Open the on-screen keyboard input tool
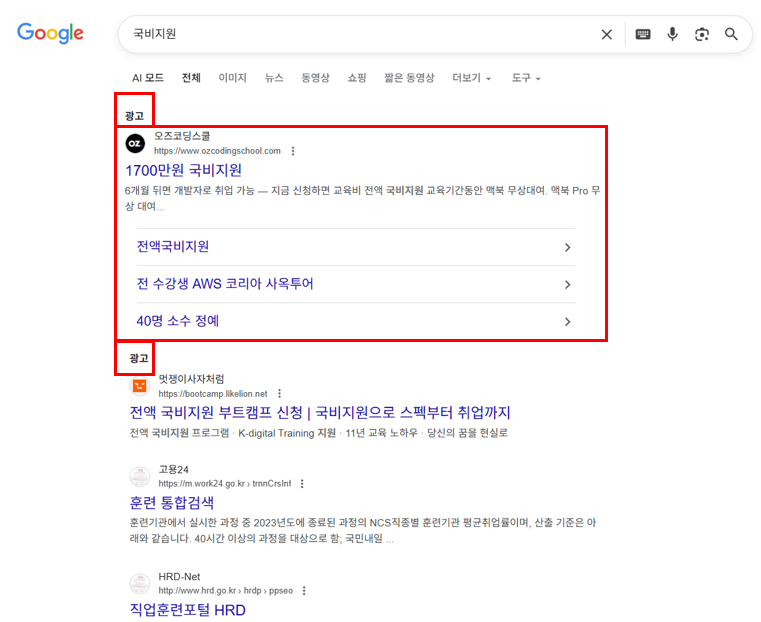Viewport: 761px width, 622px height. point(643,34)
